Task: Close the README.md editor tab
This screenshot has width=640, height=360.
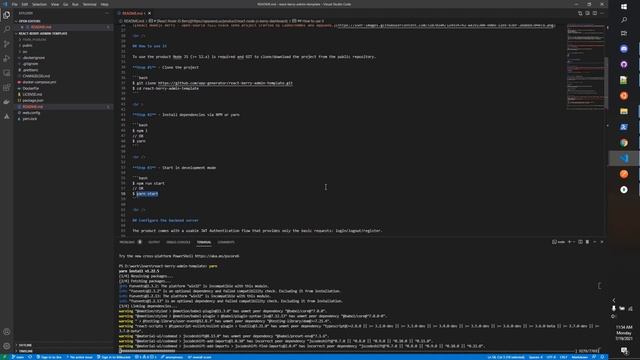Action: coord(149,13)
